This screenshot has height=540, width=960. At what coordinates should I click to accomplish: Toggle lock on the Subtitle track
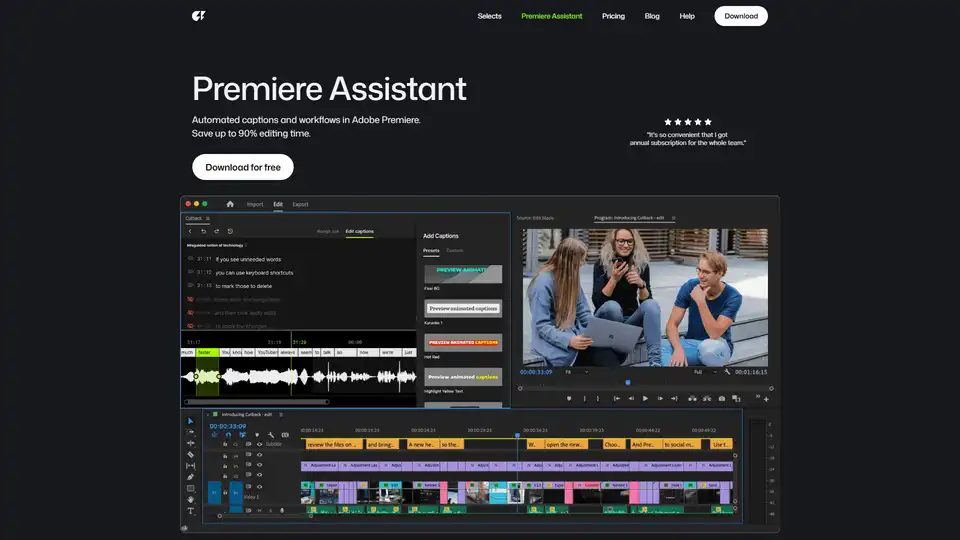tap(225, 444)
